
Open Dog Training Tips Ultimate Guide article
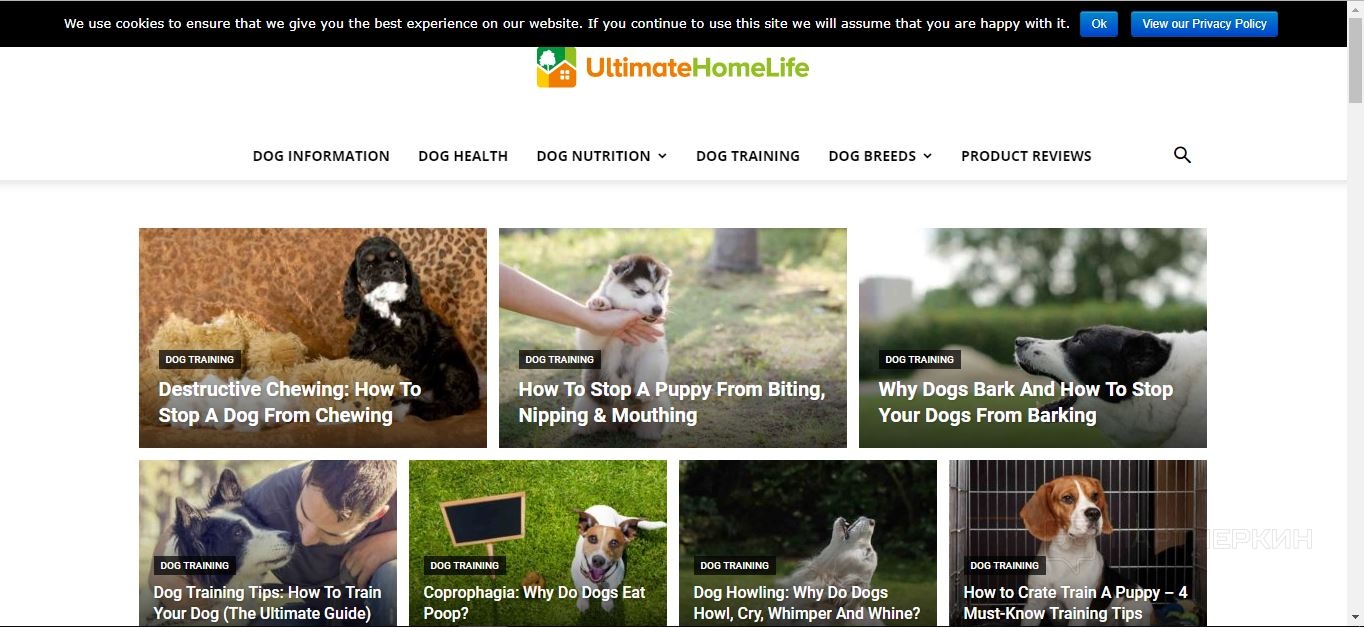pos(267,603)
